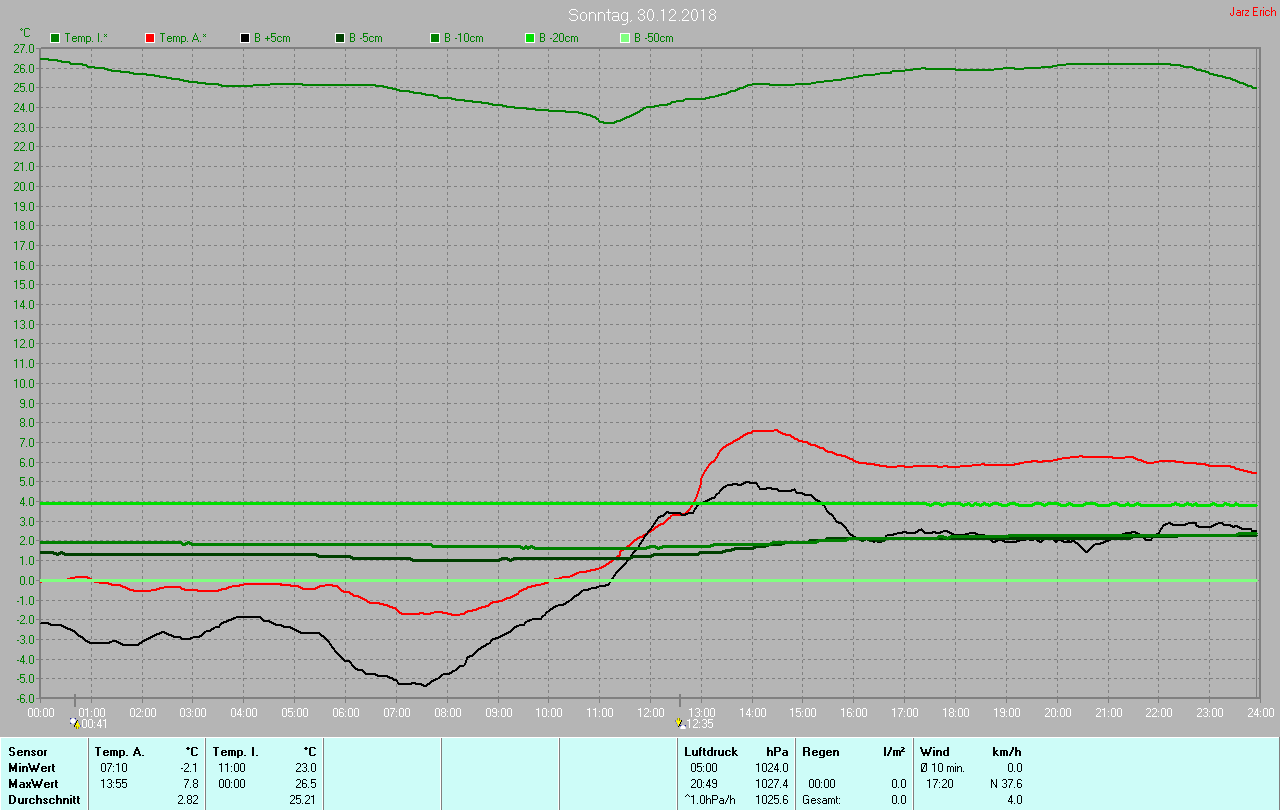Viewport: 1280px width, 810px height.
Task: Click the moonrise icon at 00:41
Action: pyautogui.click(x=74, y=724)
